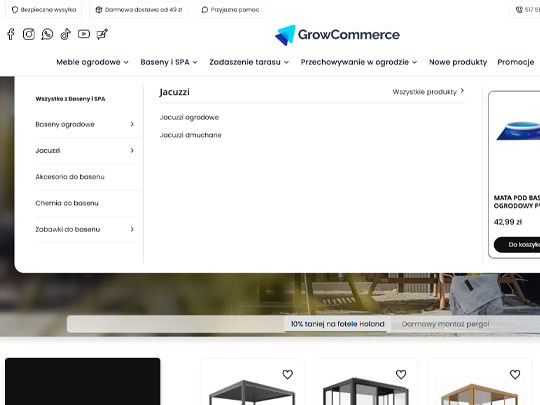
Task: Expand Zabawki do basenu submenu arrow
Action: tap(132, 229)
